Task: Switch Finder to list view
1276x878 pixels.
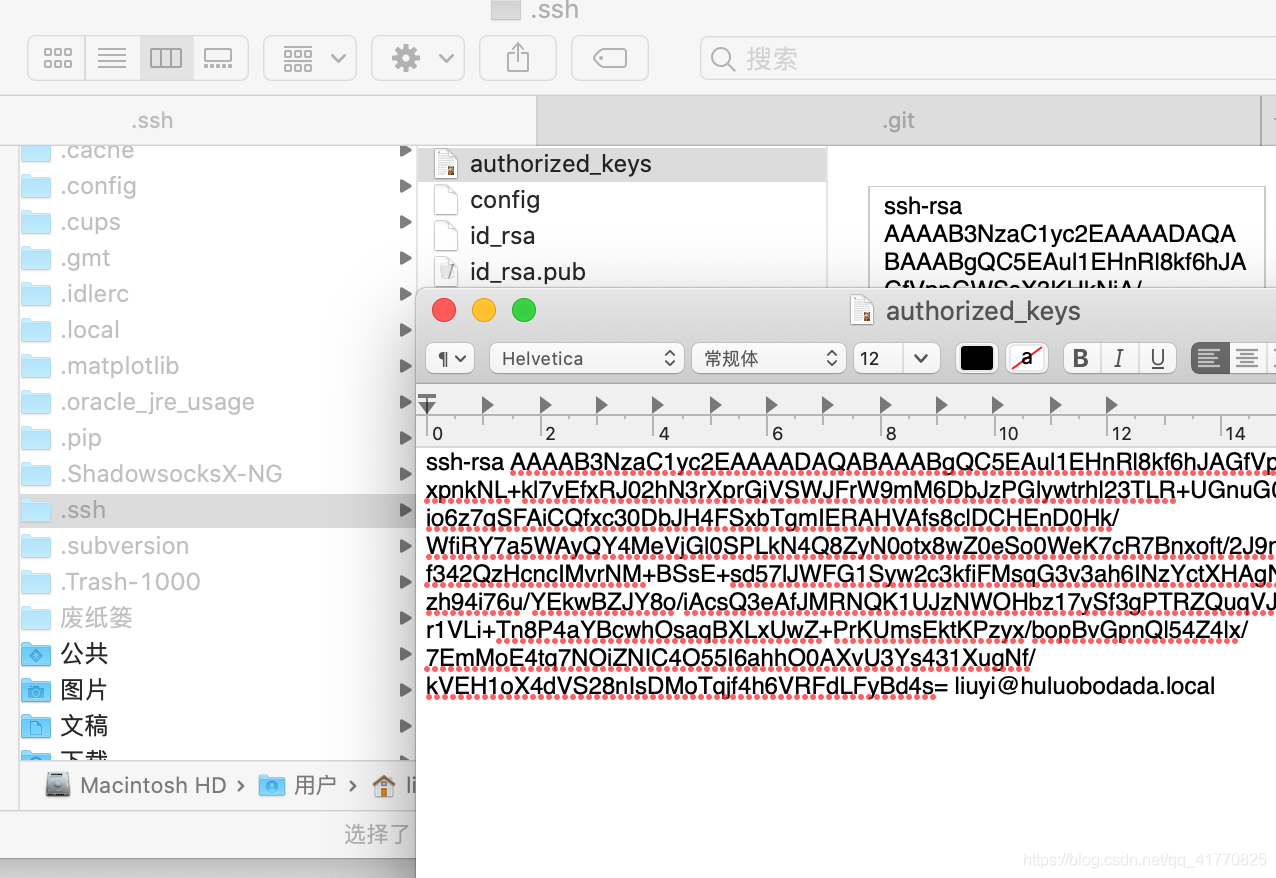Action: (x=112, y=58)
